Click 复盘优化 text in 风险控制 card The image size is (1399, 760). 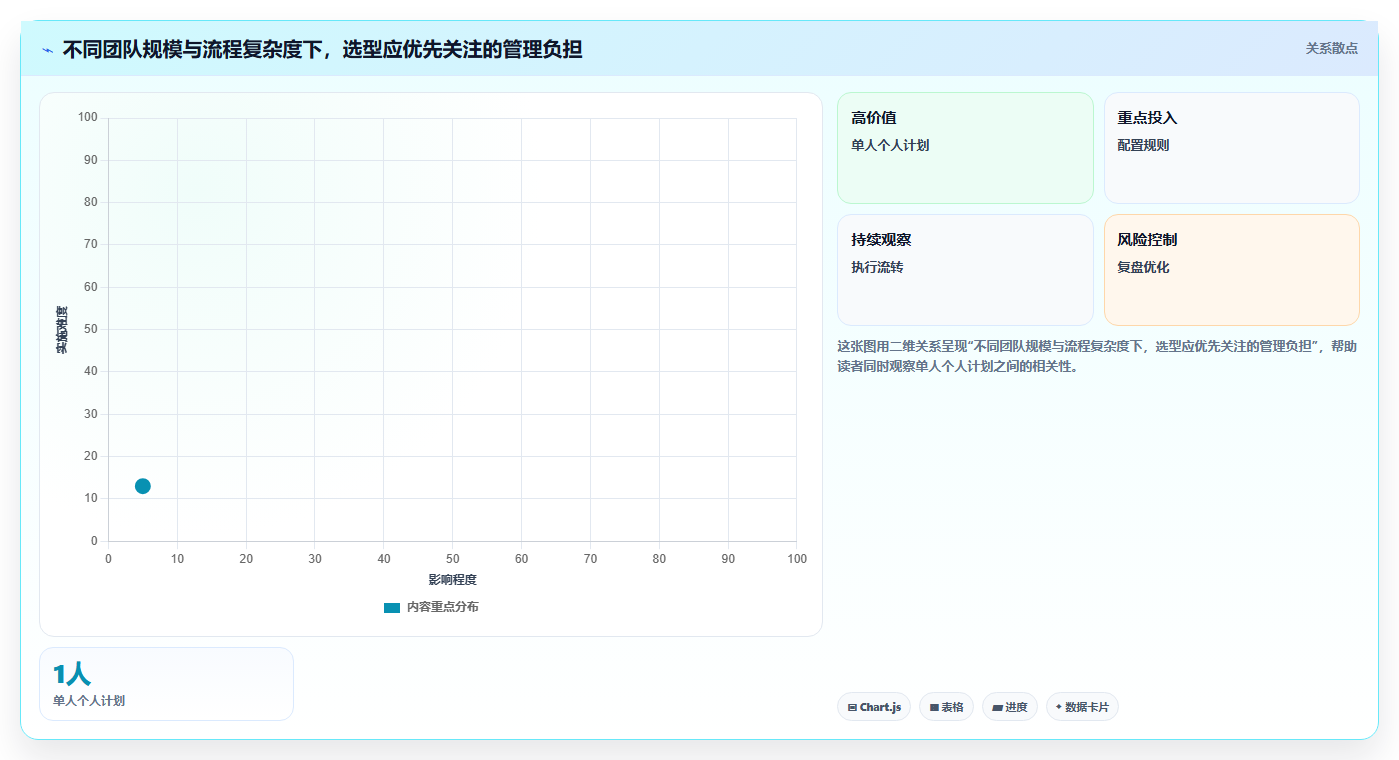tap(1143, 267)
